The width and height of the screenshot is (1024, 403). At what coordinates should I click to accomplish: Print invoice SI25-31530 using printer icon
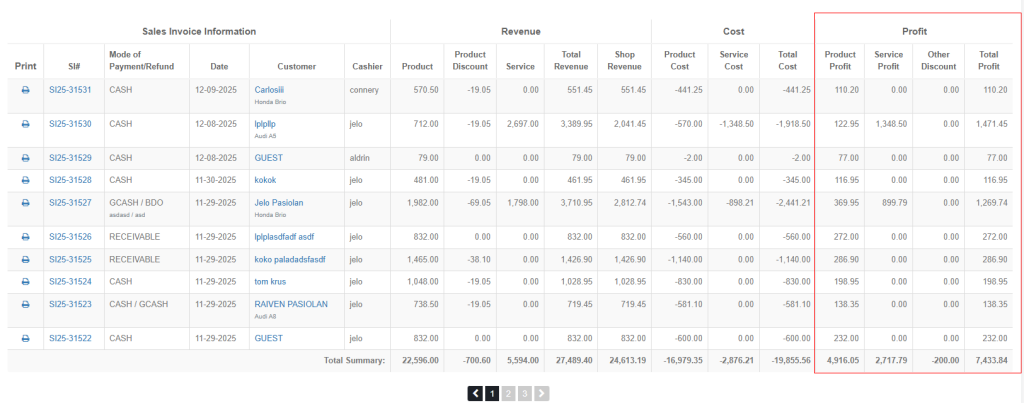point(25,124)
